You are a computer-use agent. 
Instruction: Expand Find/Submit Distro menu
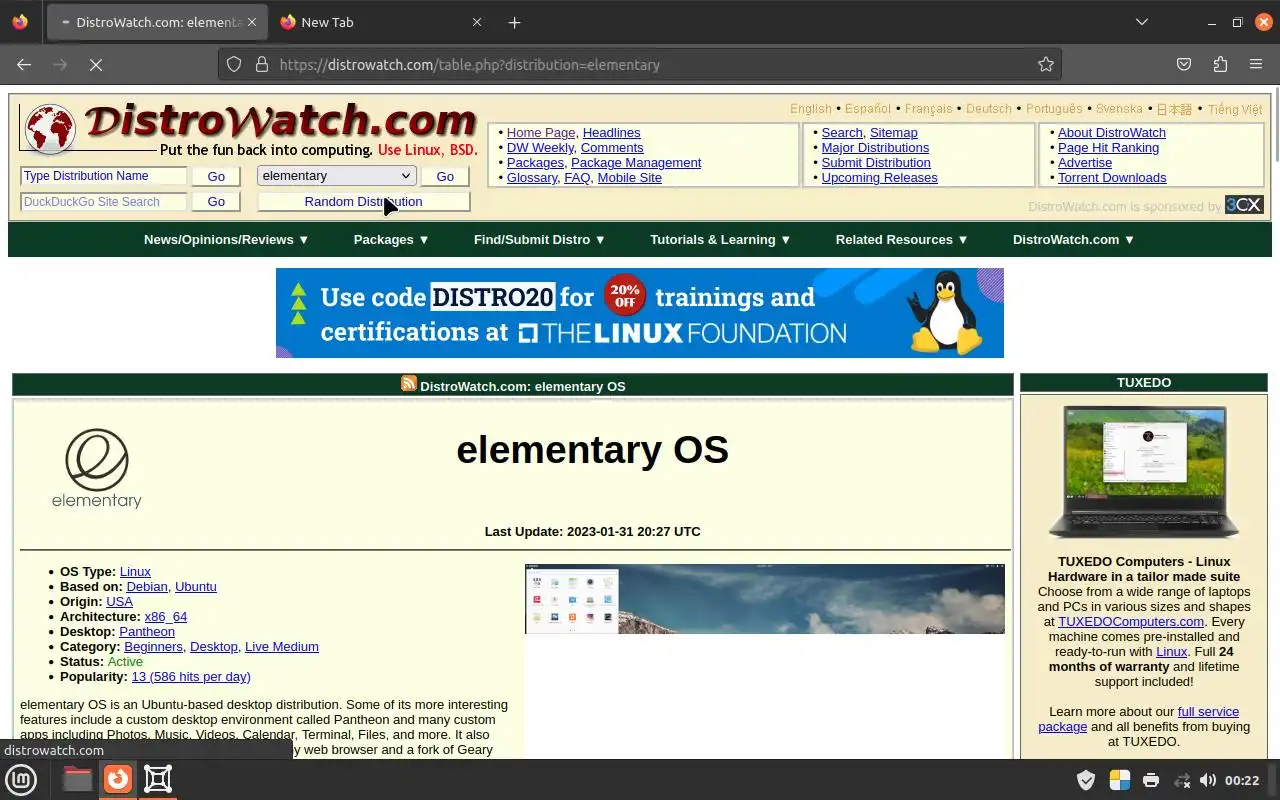click(540, 239)
